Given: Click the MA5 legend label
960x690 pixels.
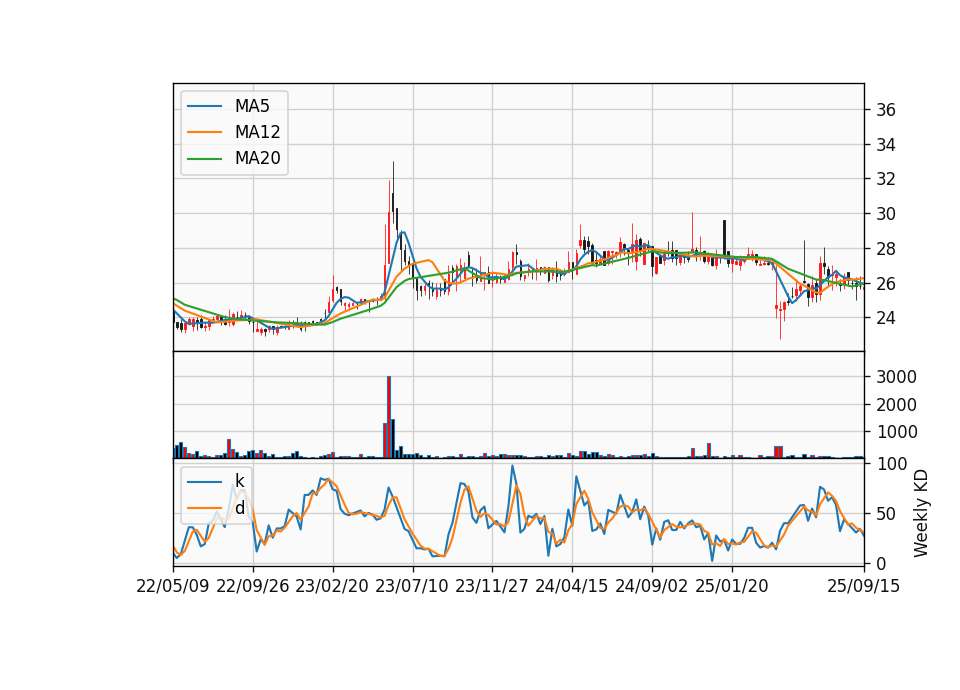Looking at the screenshot, I should [252, 106].
